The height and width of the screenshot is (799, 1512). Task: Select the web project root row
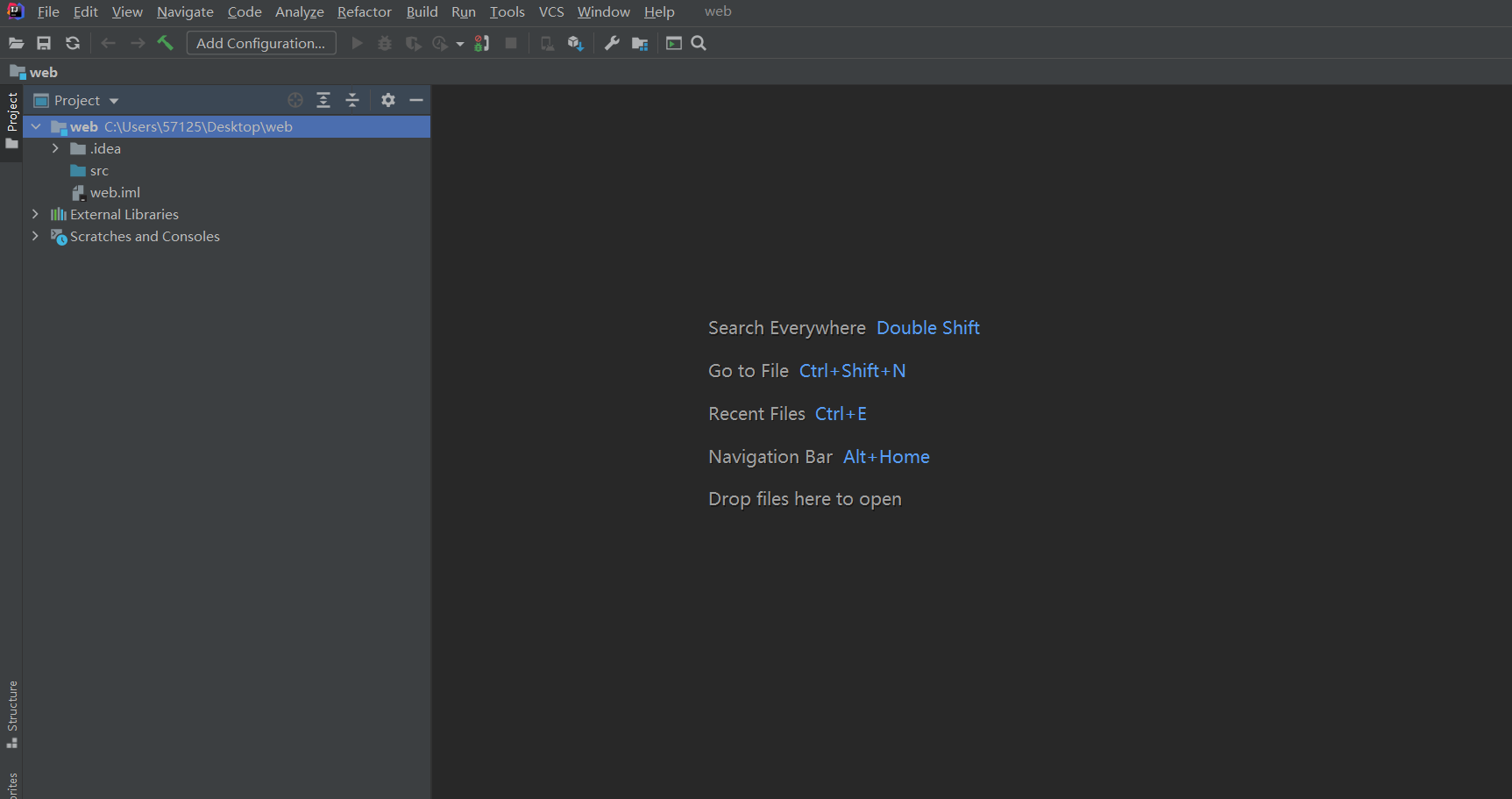[x=227, y=126]
